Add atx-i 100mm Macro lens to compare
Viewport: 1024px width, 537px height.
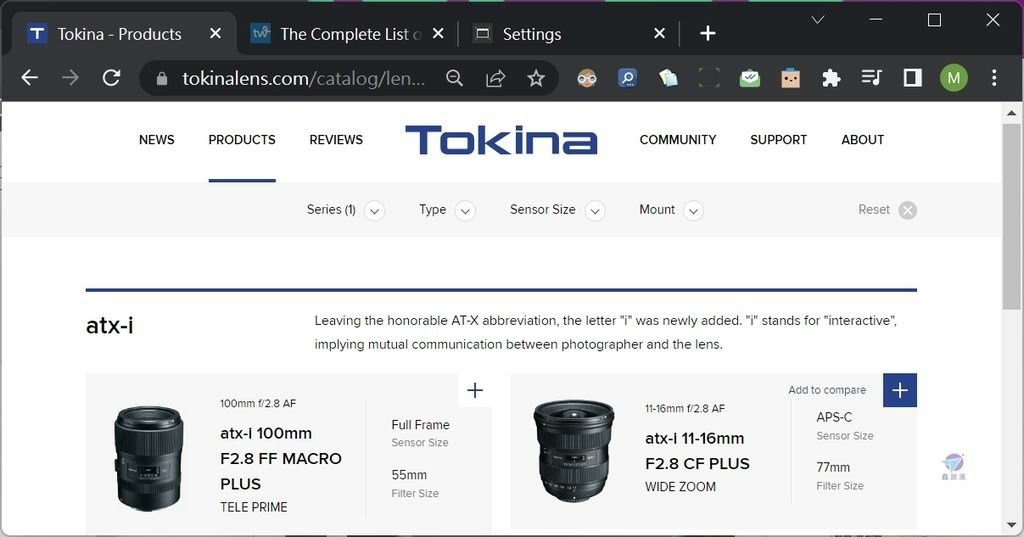pyautogui.click(x=475, y=391)
